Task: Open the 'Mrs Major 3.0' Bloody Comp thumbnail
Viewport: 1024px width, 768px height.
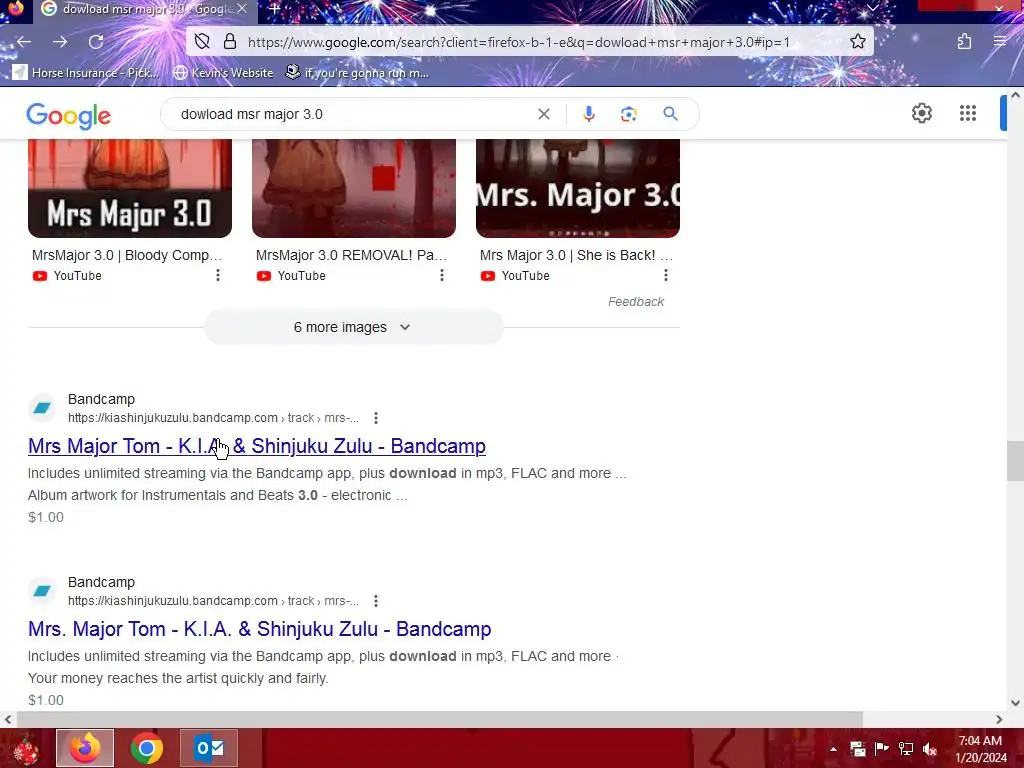Action: (x=130, y=188)
